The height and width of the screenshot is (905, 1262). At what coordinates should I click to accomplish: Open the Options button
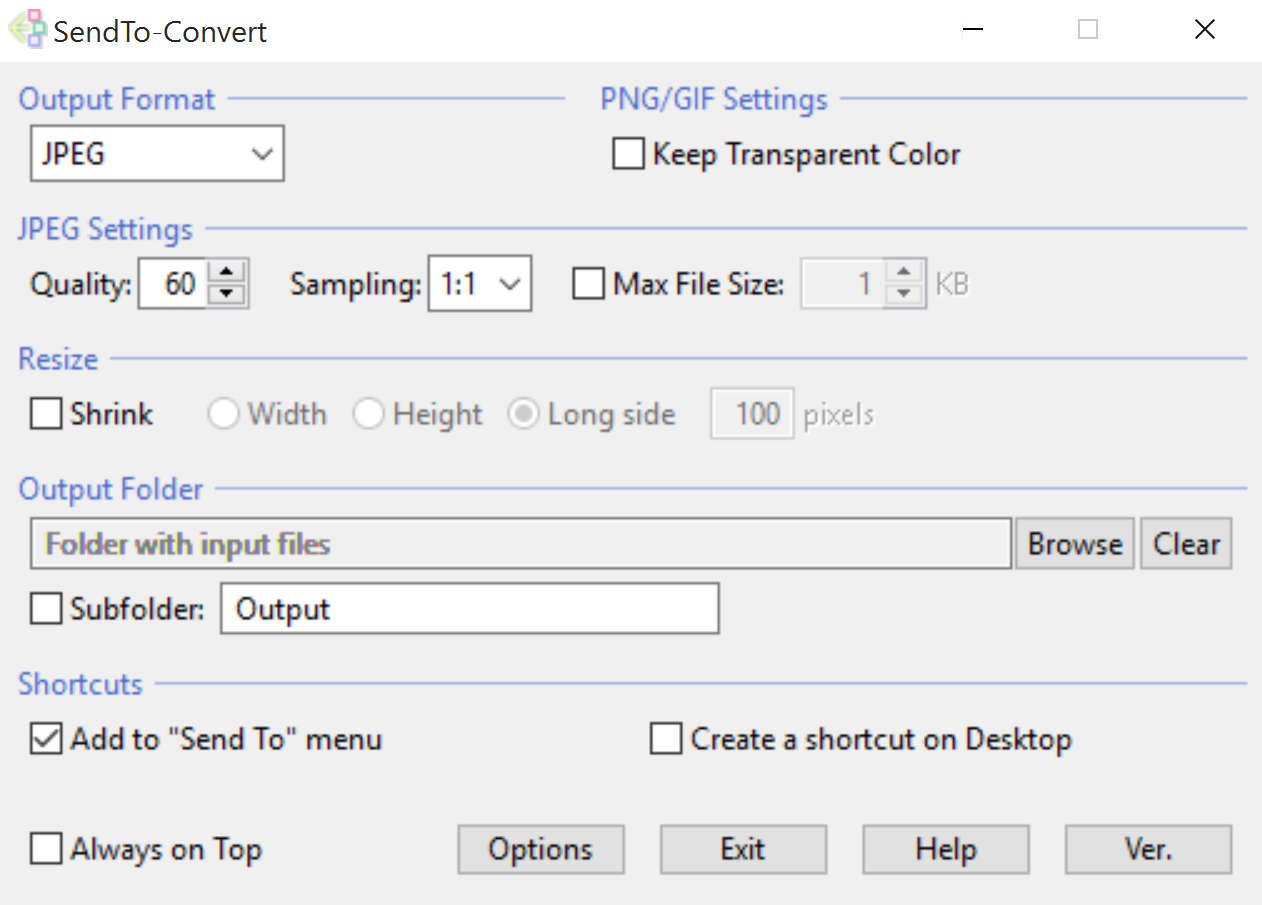point(540,849)
